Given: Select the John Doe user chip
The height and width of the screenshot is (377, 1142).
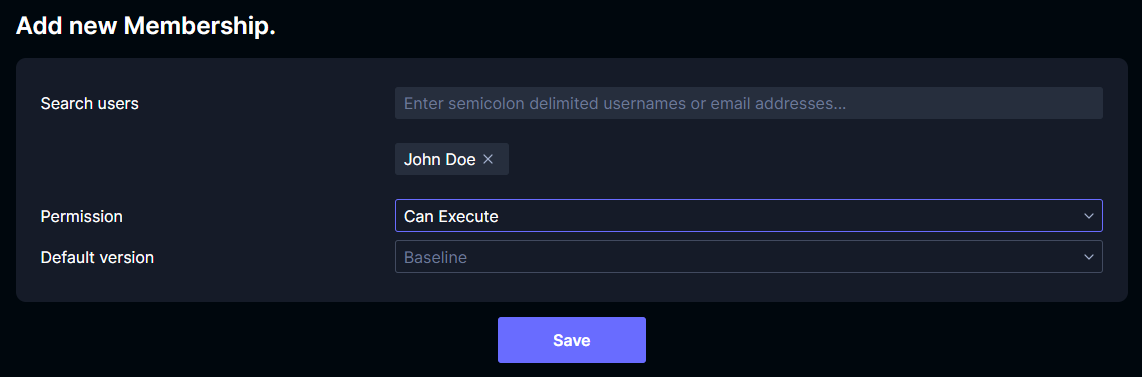Looking at the screenshot, I should 452,159.
